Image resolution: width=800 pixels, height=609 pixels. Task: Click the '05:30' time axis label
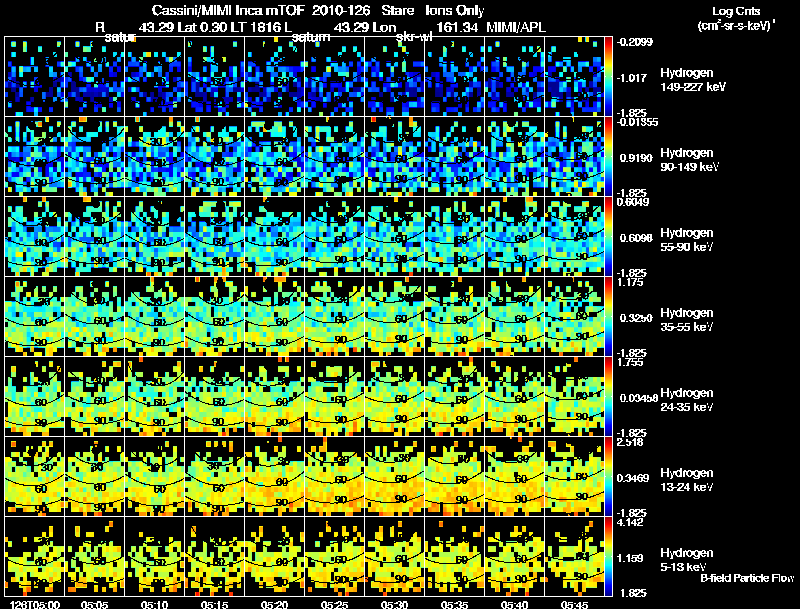(x=394, y=604)
